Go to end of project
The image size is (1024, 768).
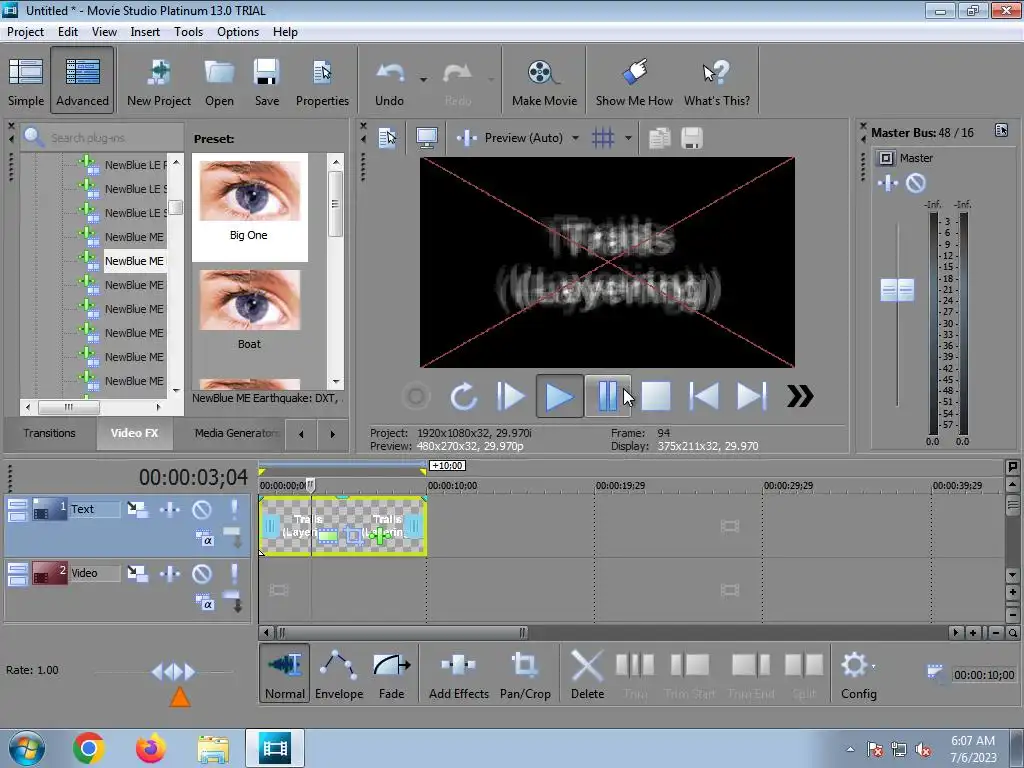coord(751,396)
